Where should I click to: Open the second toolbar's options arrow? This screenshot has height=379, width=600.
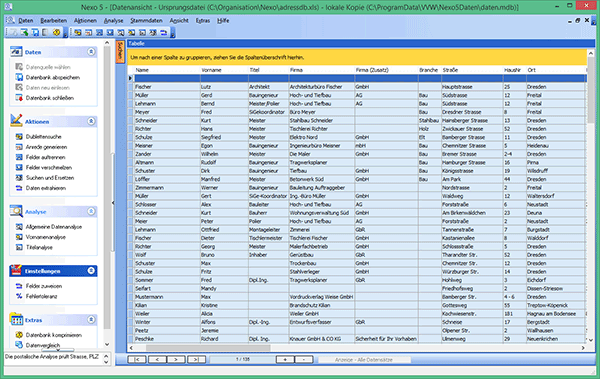pyautogui.click(x=173, y=34)
